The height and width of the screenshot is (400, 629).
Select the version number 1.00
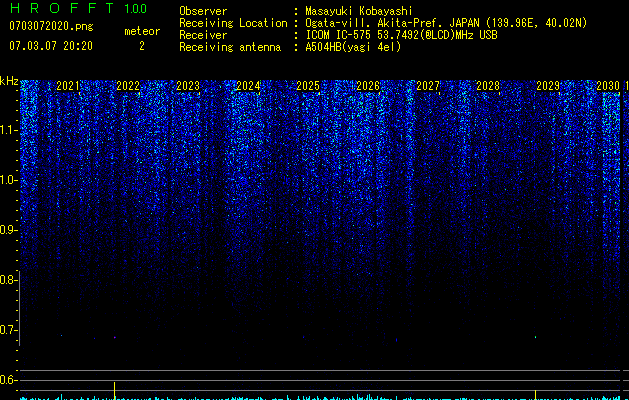pos(136,8)
